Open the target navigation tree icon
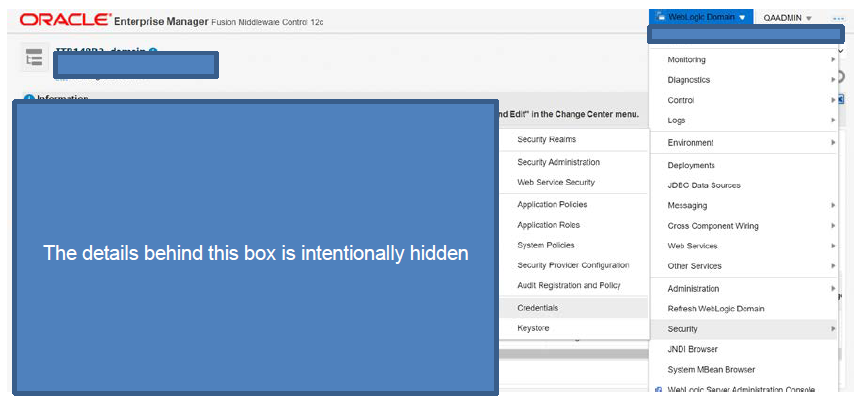 point(34,58)
